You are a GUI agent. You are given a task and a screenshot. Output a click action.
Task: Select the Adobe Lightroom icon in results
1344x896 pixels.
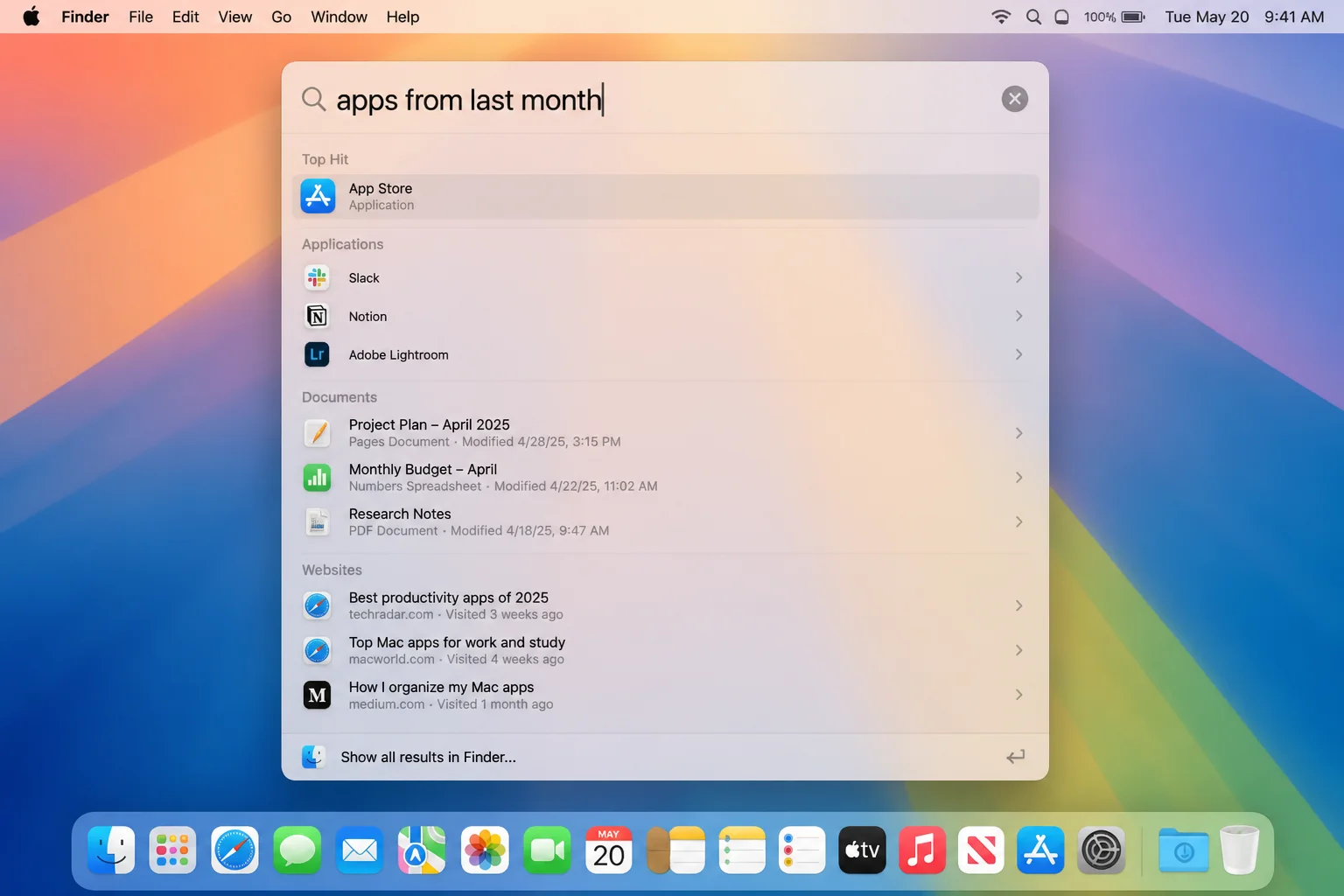coord(317,354)
